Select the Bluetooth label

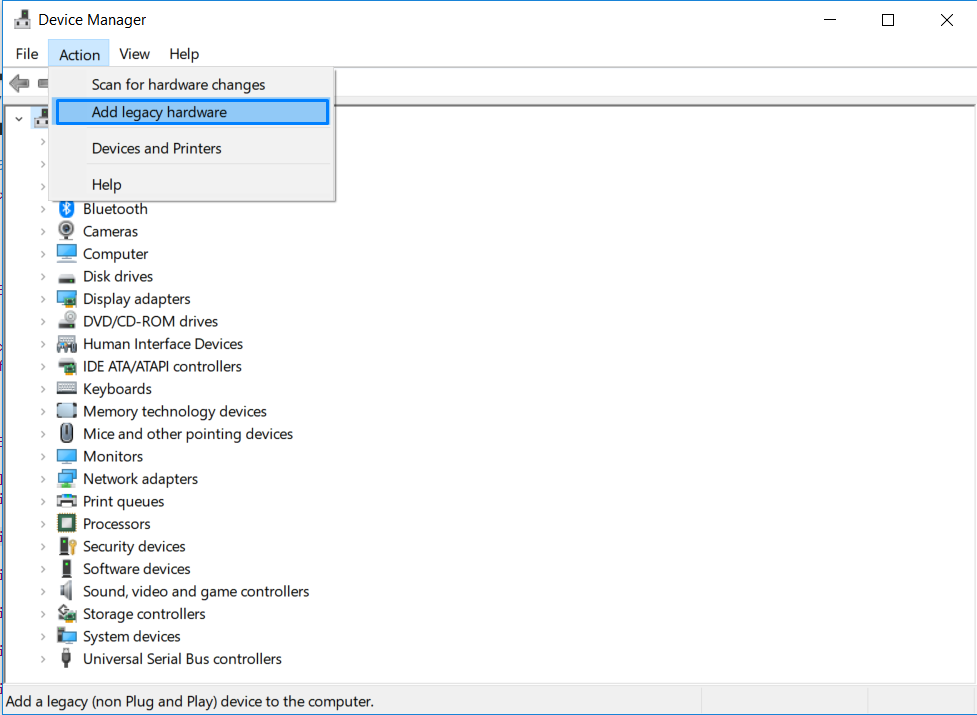[x=115, y=209]
